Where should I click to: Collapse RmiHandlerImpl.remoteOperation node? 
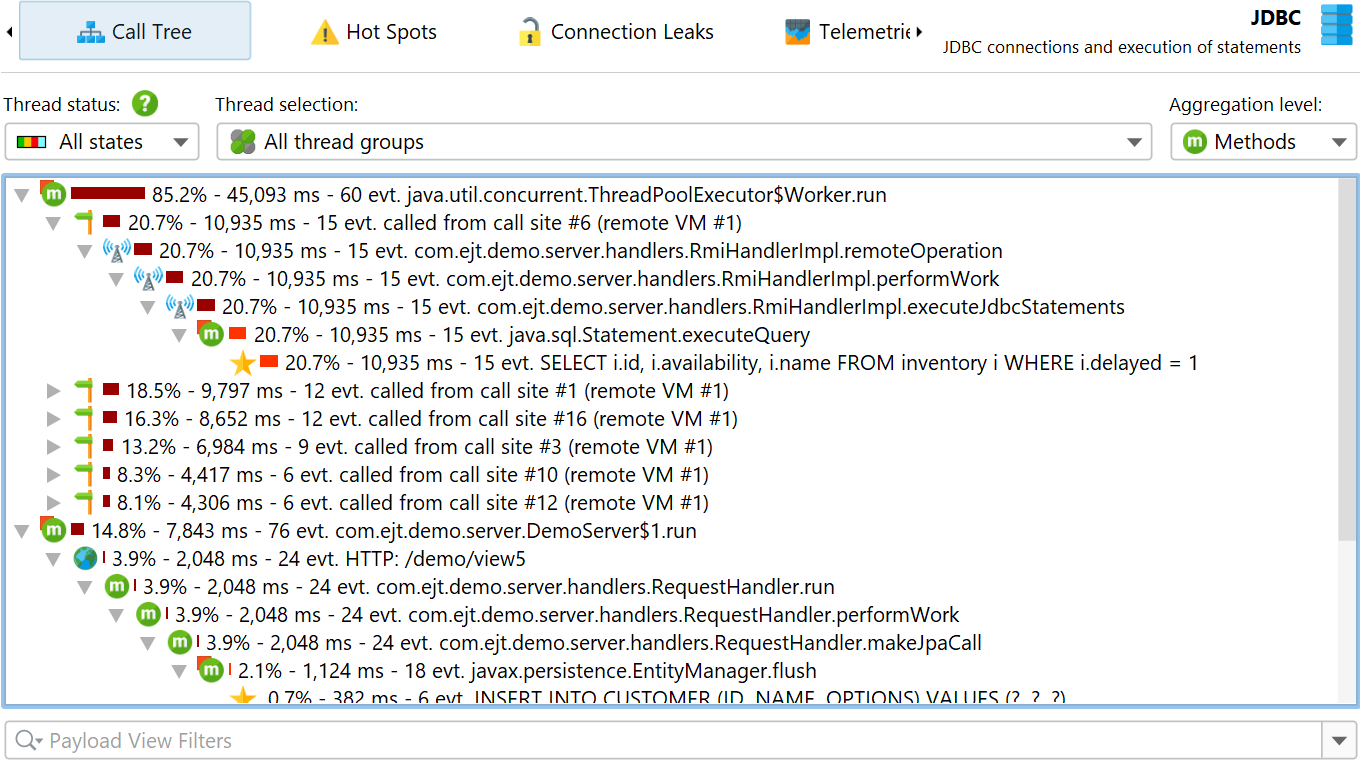(x=86, y=251)
